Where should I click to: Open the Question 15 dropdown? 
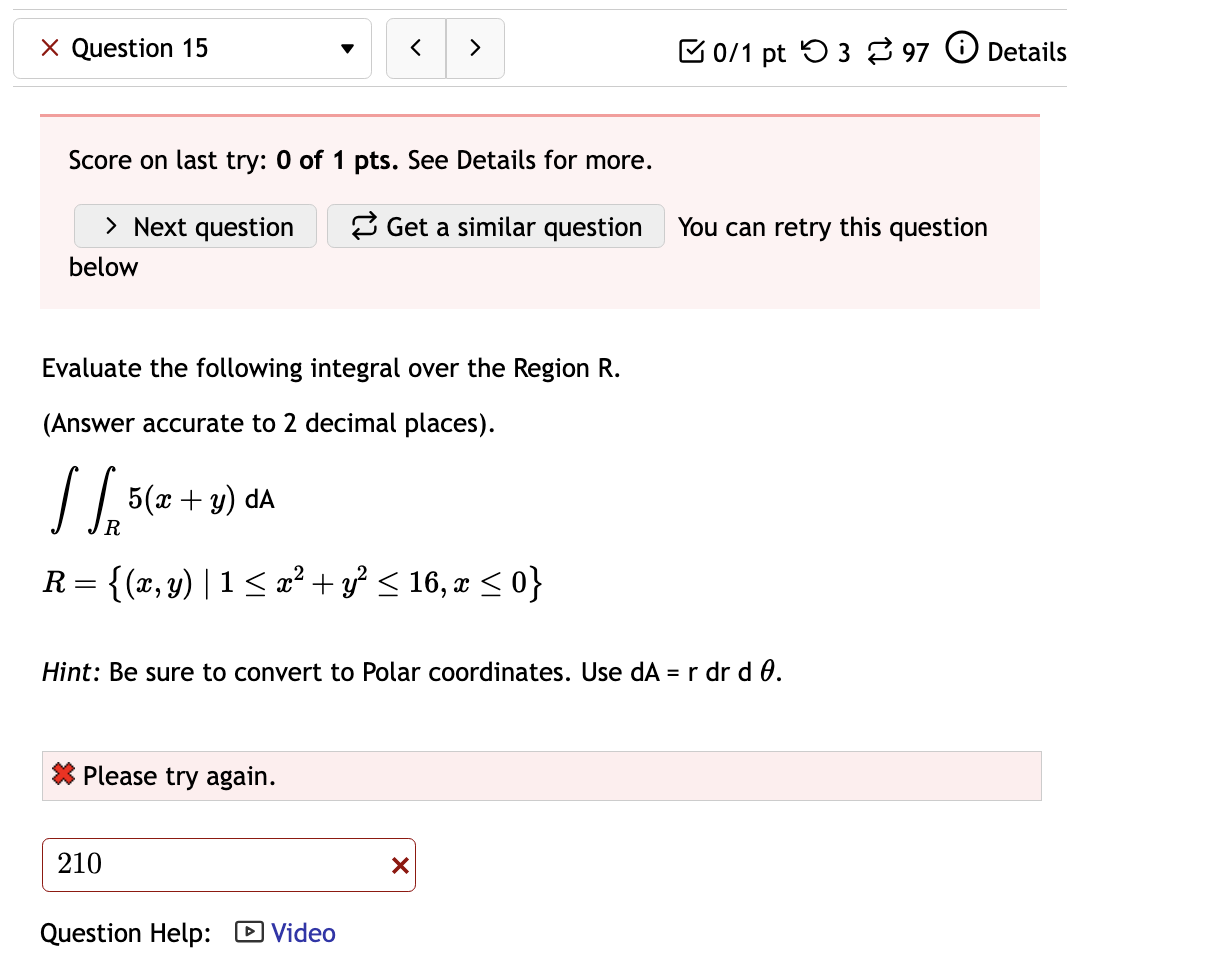point(192,47)
